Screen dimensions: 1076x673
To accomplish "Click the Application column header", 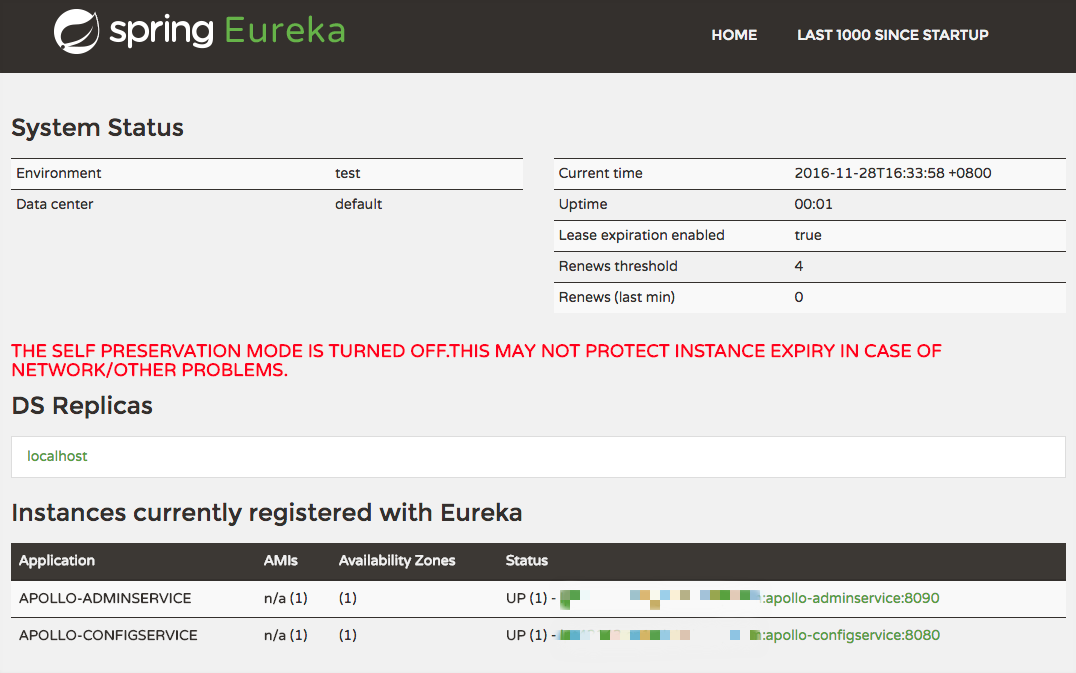I will point(57,560).
